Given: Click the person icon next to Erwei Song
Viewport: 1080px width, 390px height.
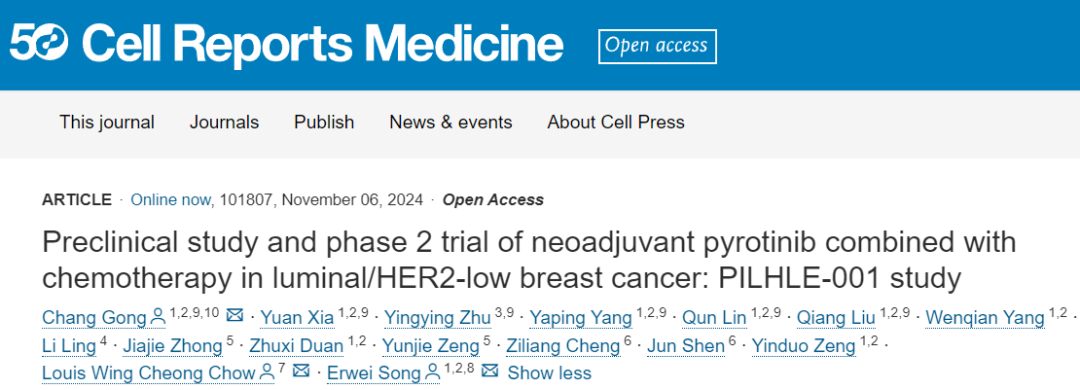Looking at the screenshot, I should pos(431,373).
